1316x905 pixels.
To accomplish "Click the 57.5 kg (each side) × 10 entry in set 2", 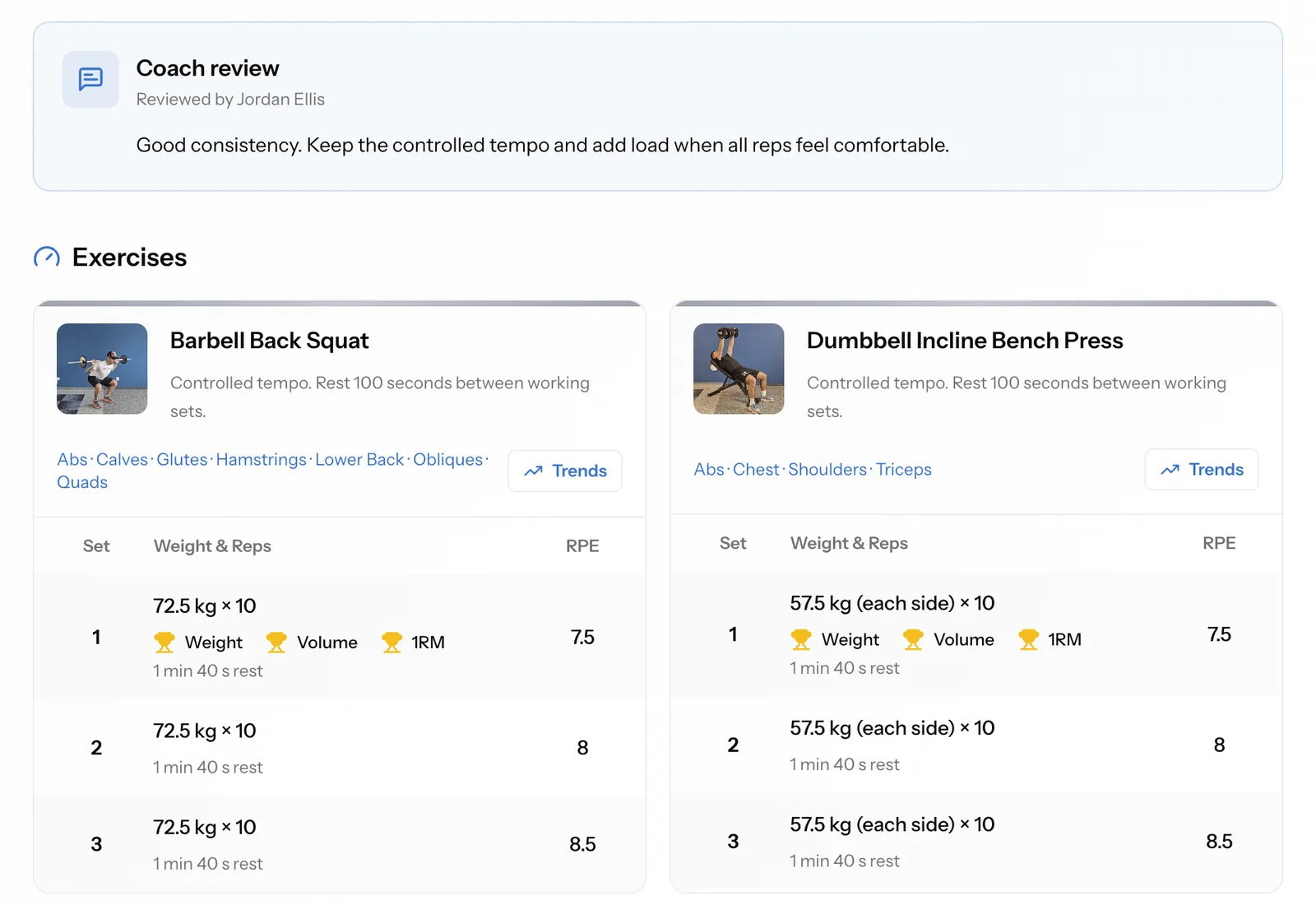I will point(892,728).
